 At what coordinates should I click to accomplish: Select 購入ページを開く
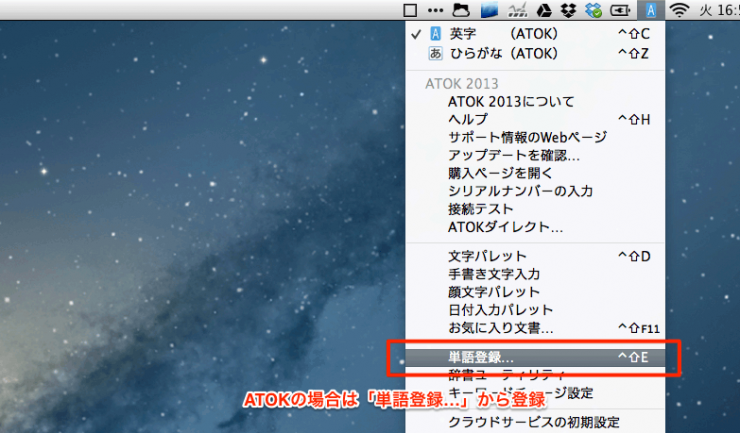(535, 173)
